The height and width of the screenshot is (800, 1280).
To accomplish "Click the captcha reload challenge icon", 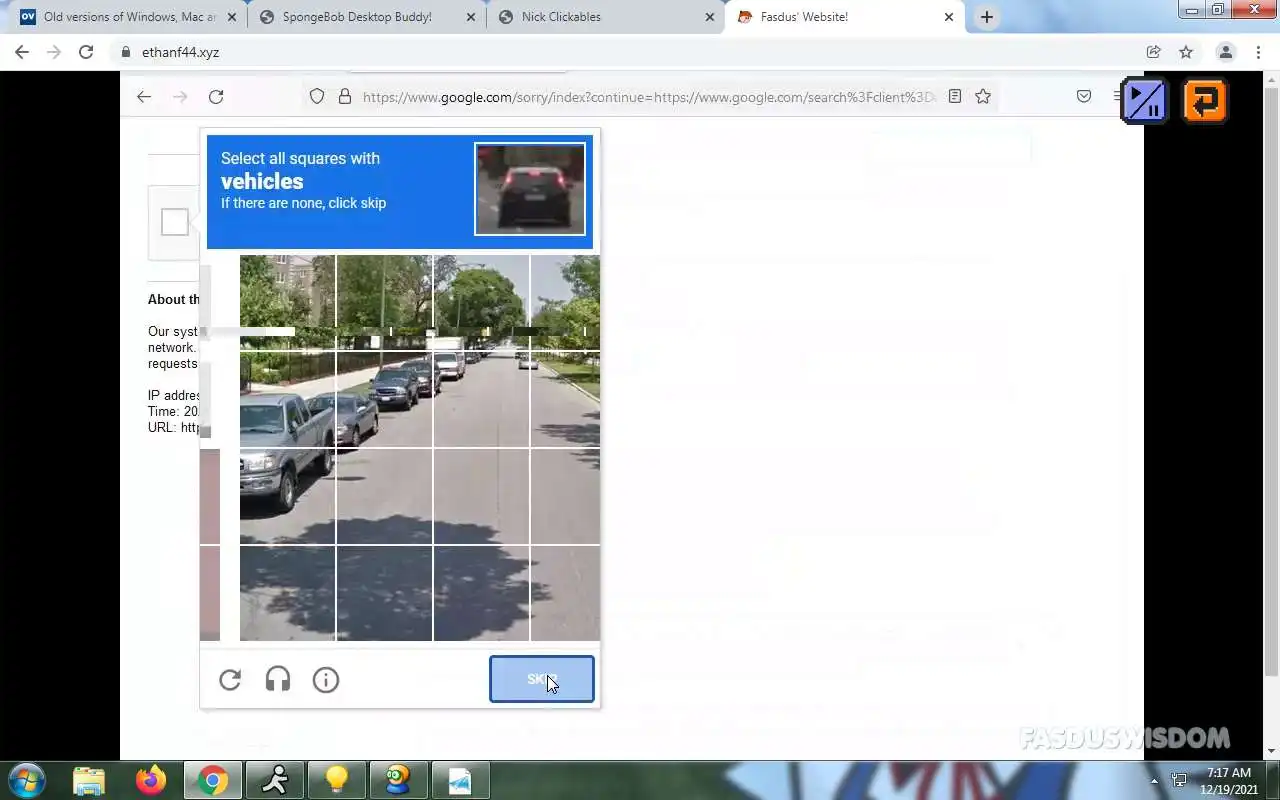I will (x=230, y=680).
